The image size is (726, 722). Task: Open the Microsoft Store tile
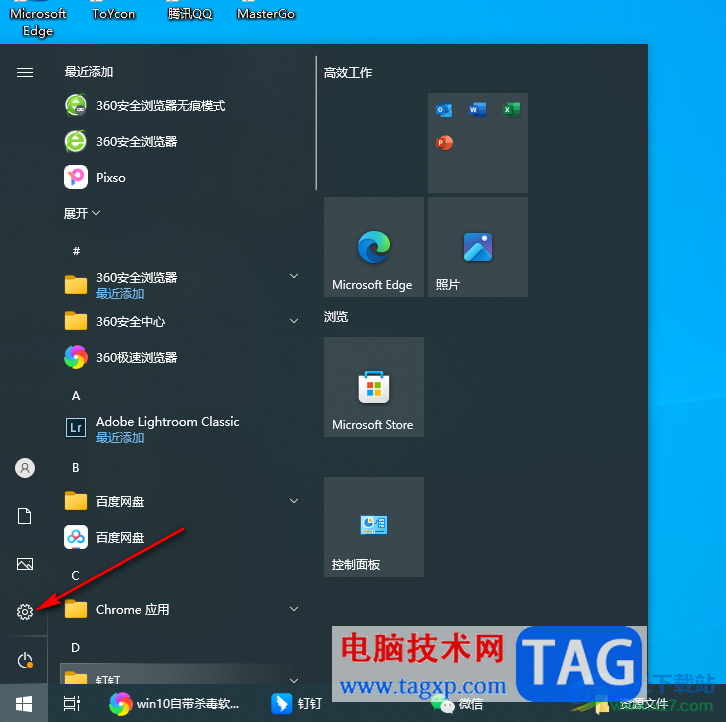coord(374,387)
